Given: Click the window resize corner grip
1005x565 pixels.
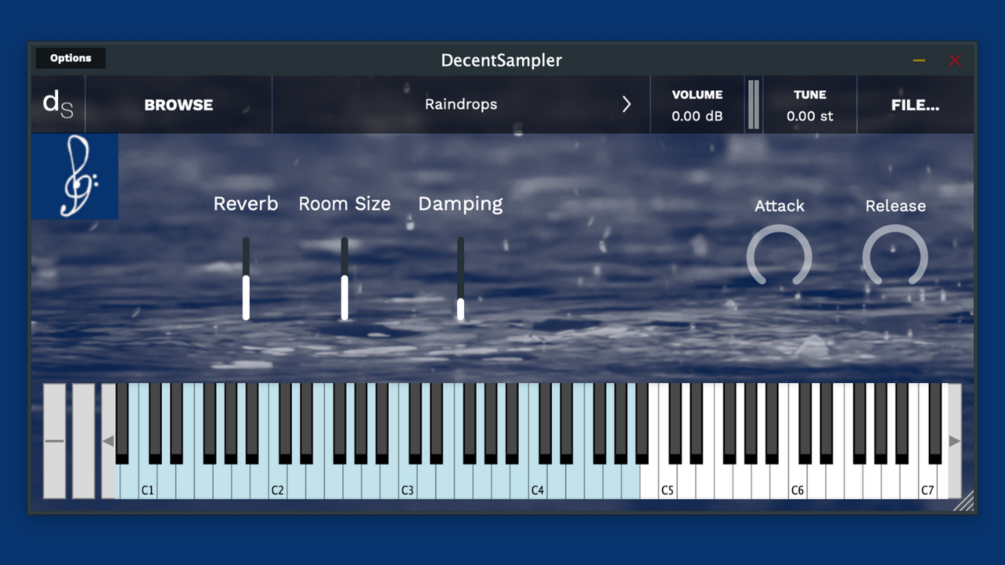Looking at the screenshot, I should coord(964,502).
